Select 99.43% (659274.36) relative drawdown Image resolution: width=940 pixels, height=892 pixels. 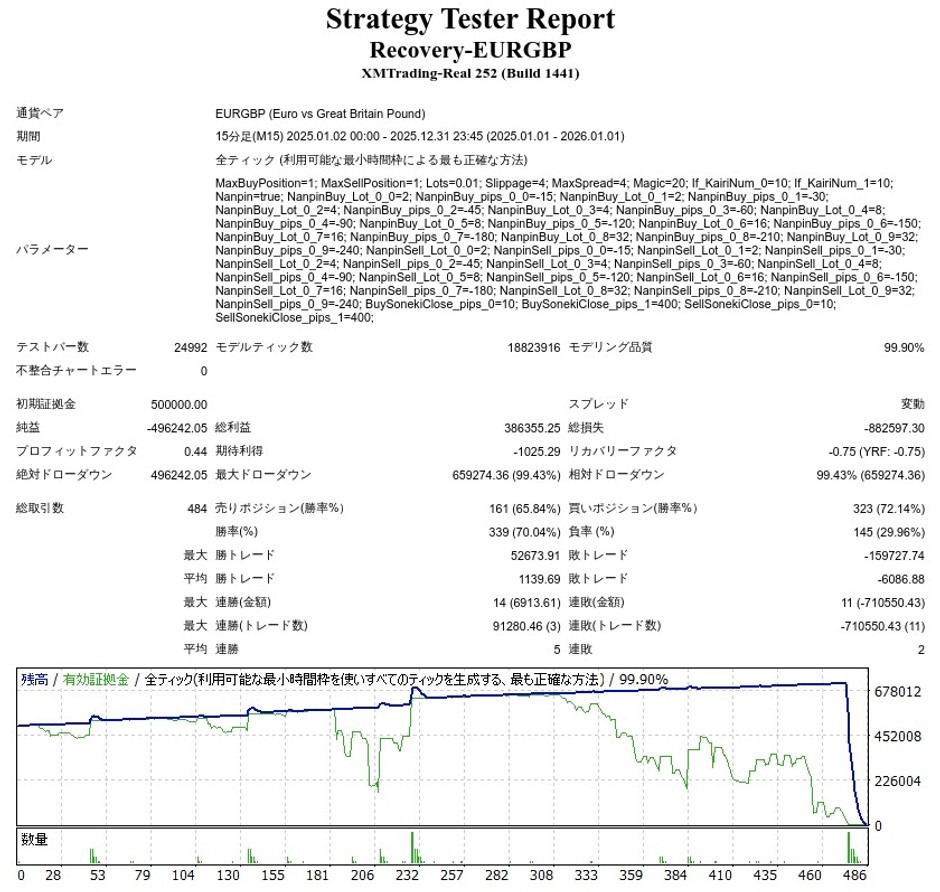pos(870,475)
